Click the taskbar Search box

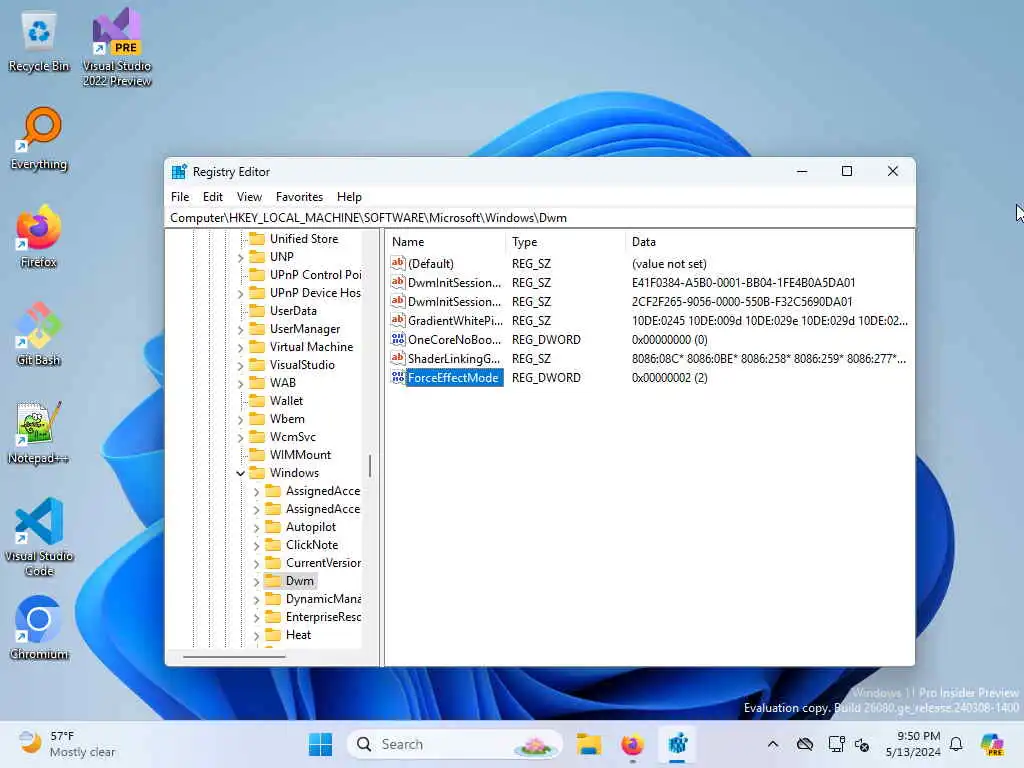pos(455,744)
